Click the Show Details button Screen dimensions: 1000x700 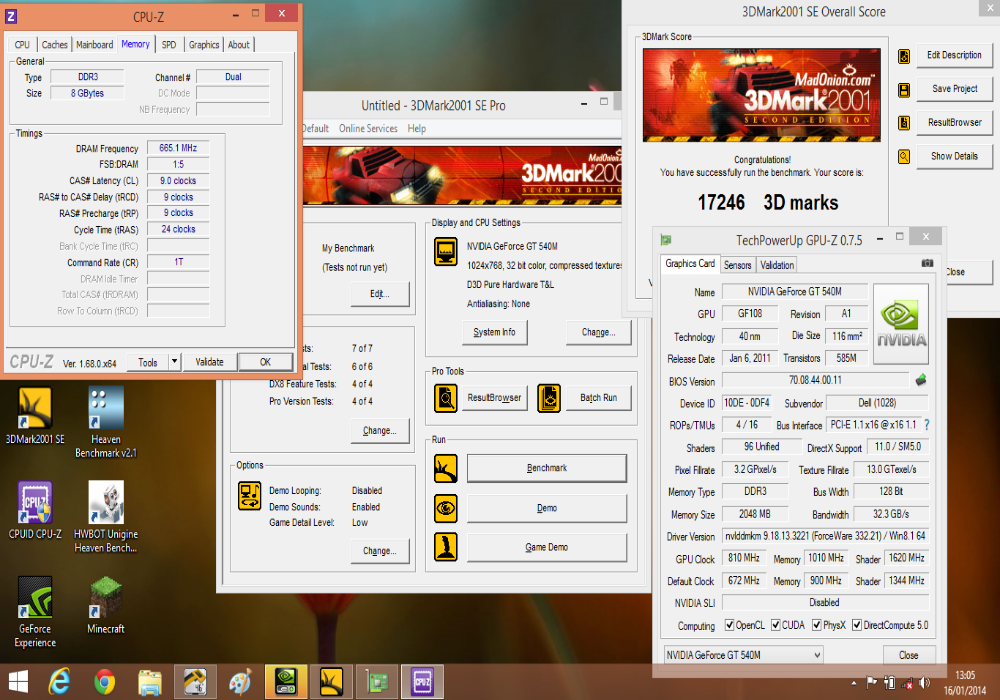click(x=954, y=156)
